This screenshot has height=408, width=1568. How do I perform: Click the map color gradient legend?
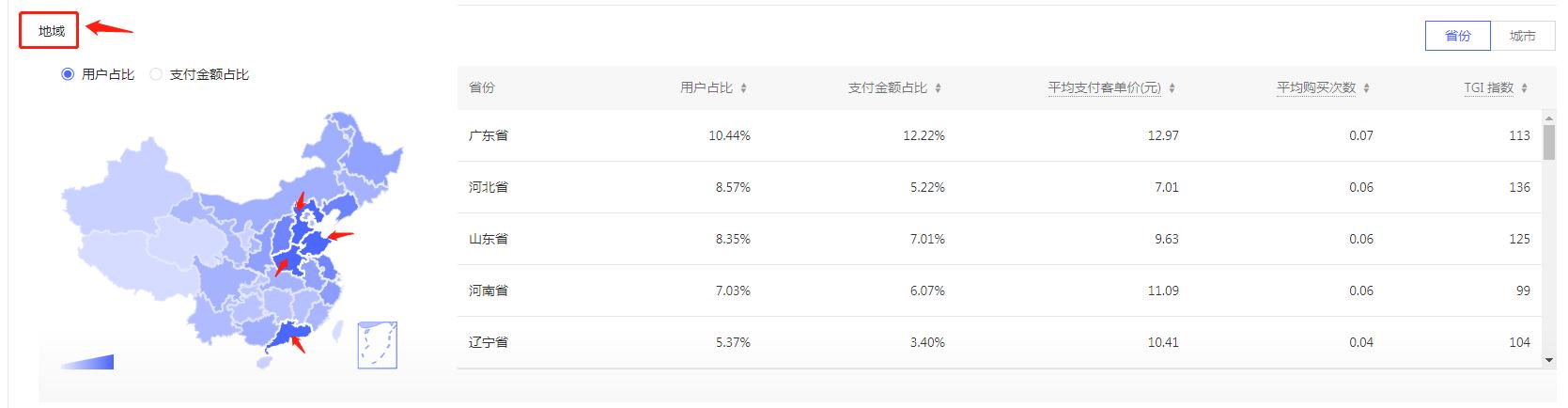point(87,362)
